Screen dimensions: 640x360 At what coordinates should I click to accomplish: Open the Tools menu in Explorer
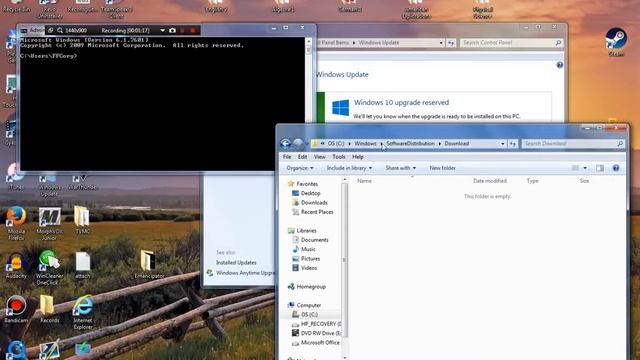point(338,157)
